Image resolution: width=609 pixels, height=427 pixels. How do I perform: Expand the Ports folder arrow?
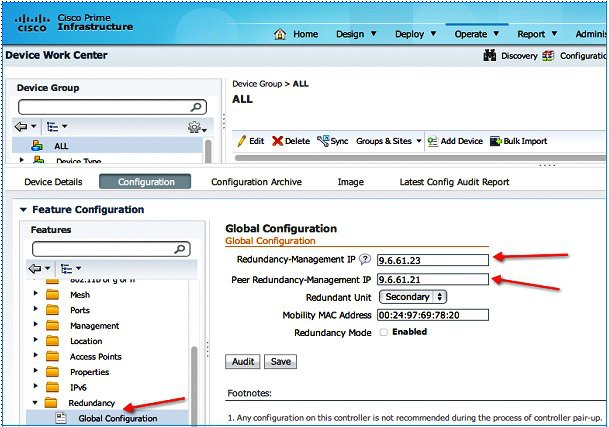coord(36,309)
